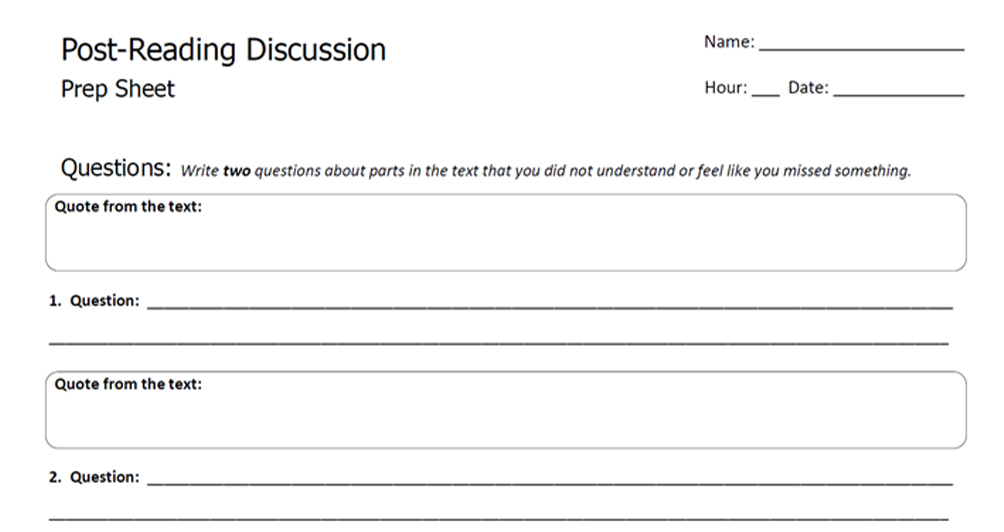Click the bold word 'two' in instructions
The image size is (1004, 532).
(x=236, y=171)
